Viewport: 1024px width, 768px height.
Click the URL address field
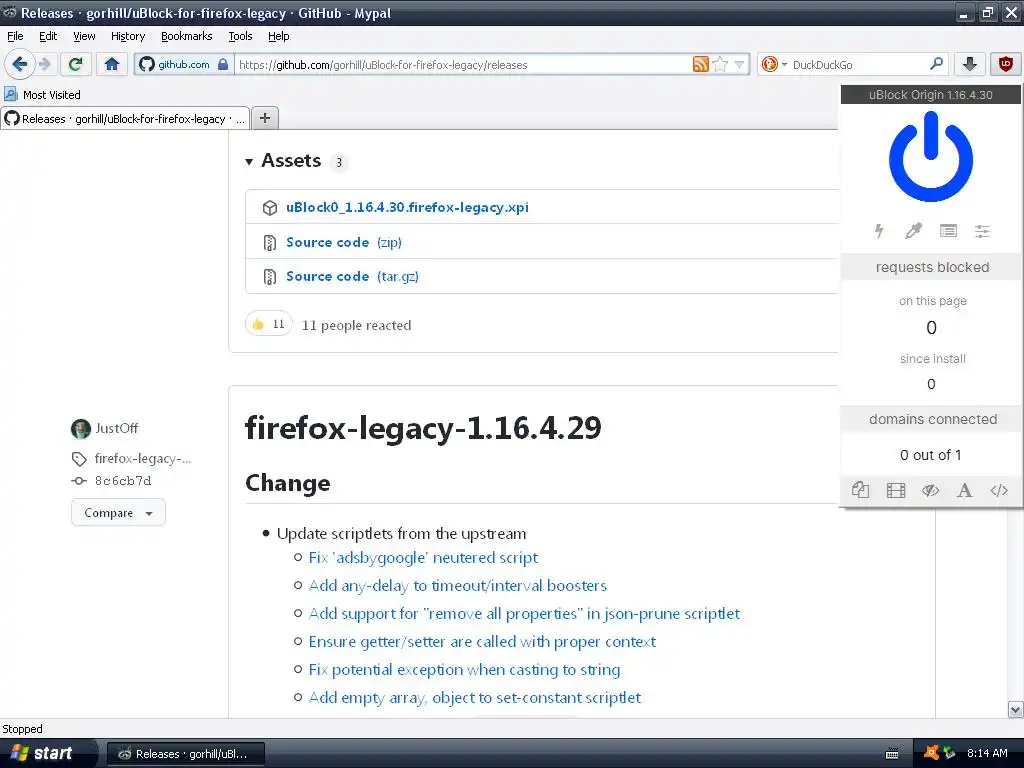click(462, 65)
